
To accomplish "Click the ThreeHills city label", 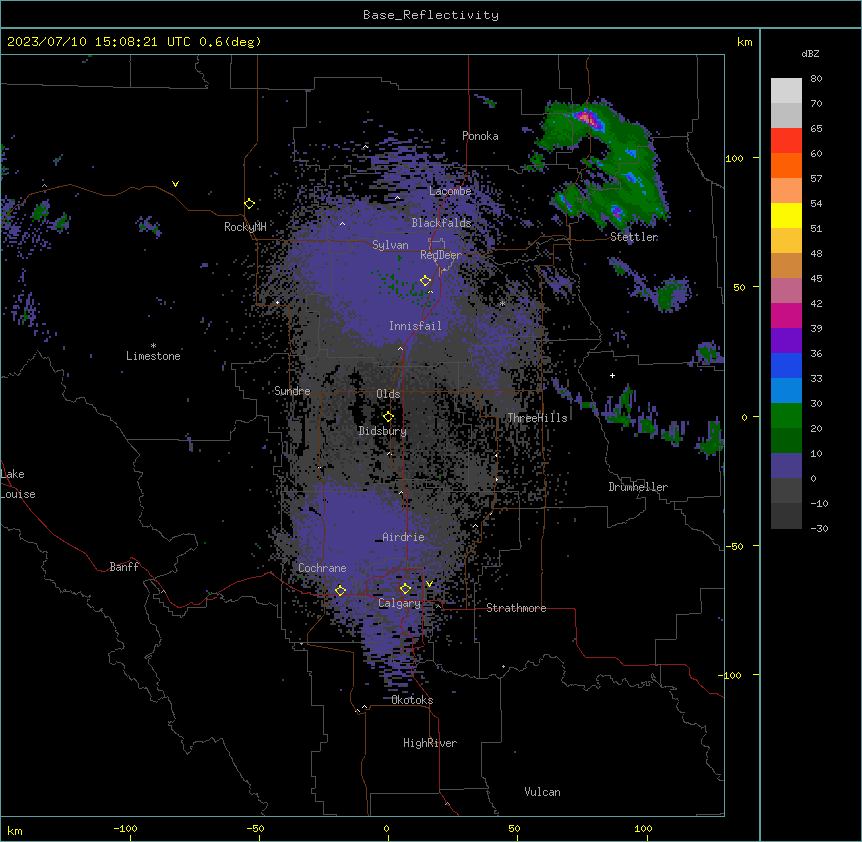I will tap(537, 418).
